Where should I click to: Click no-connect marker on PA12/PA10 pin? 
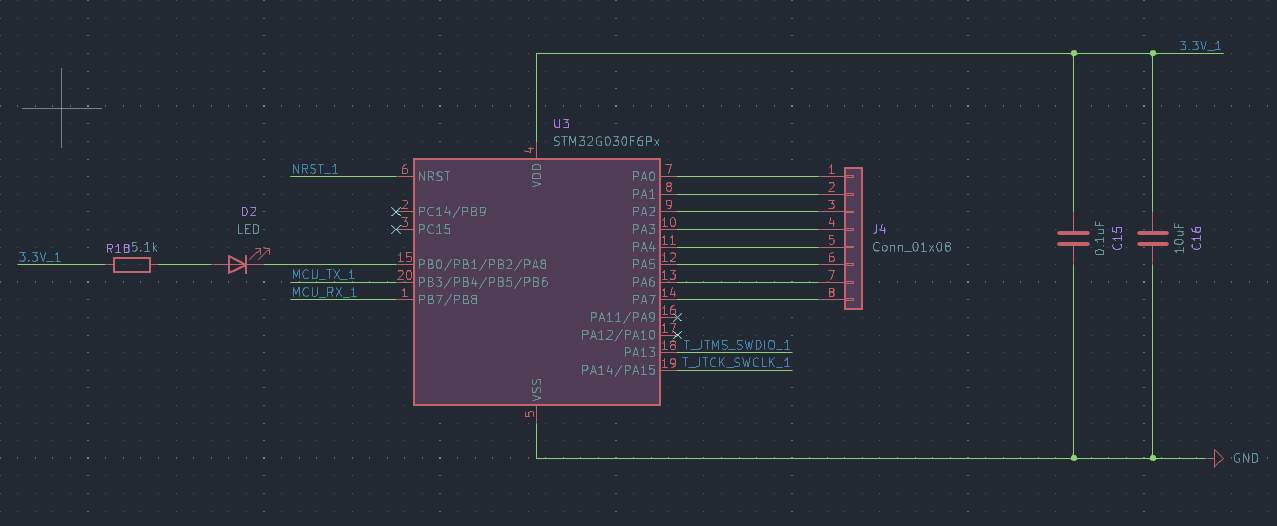[678, 334]
